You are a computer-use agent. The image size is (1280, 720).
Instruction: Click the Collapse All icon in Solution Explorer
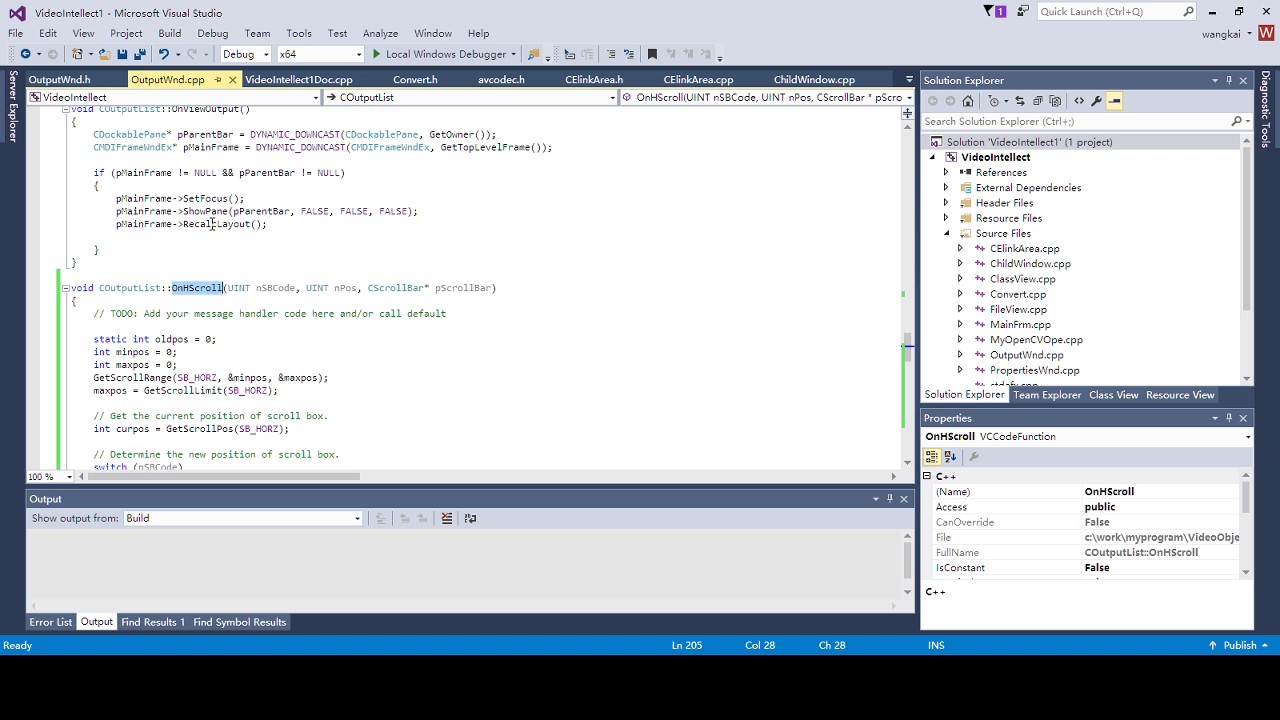[1037, 101]
